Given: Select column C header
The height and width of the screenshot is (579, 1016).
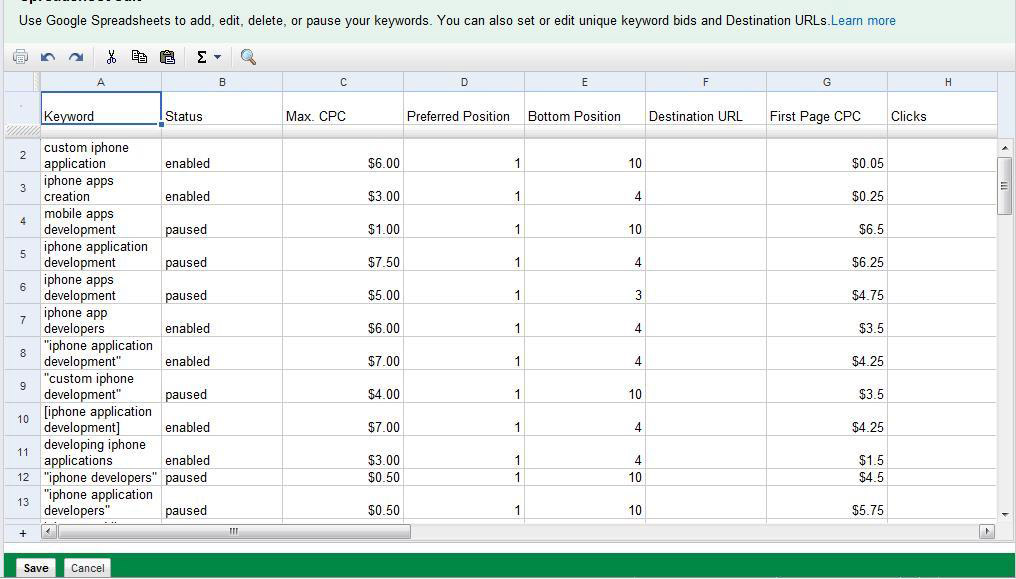Looking at the screenshot, I should 343,82.
